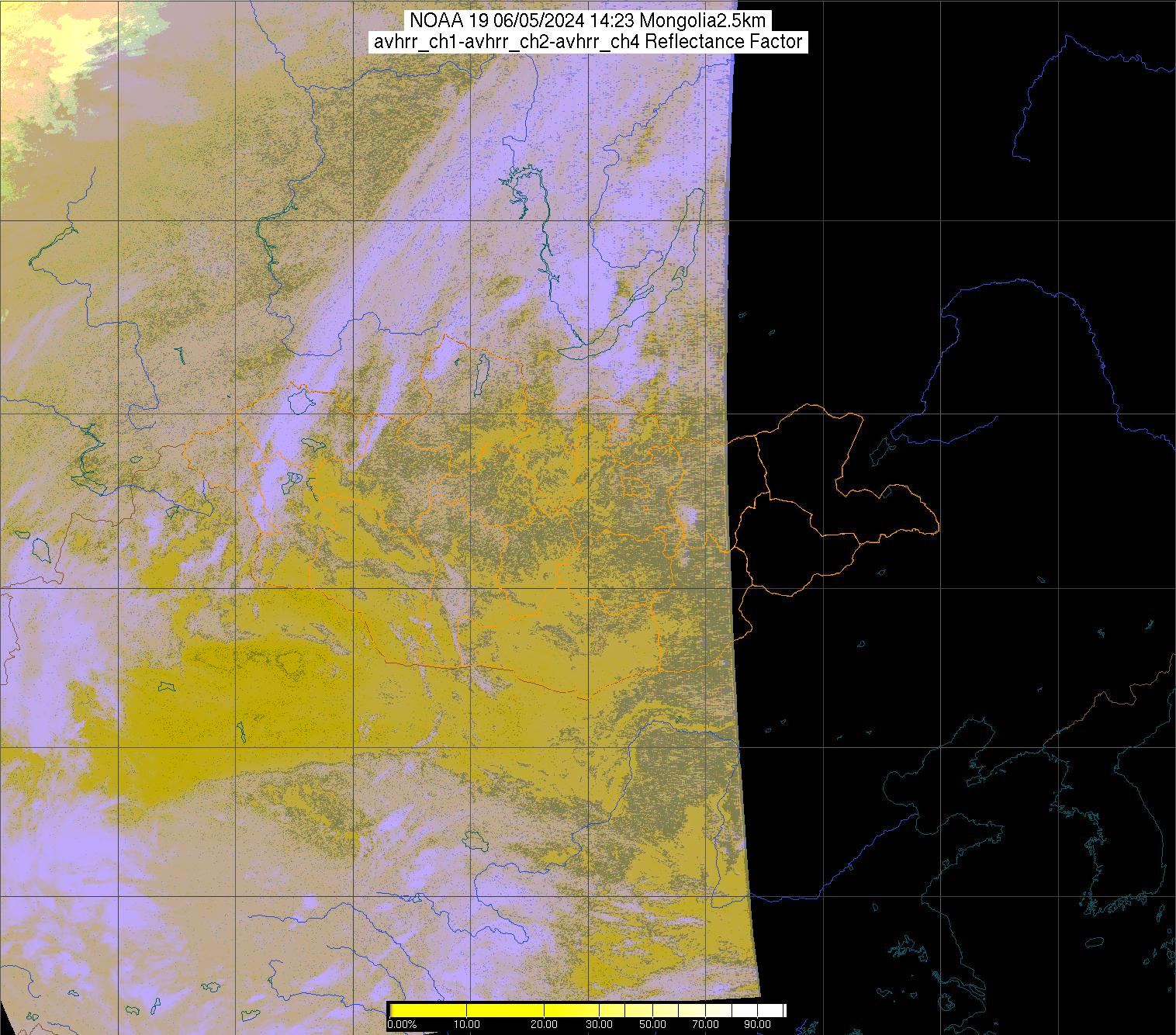Pick the white segment at the color bar's right end
This screenshot has height=1035, width=1176.
[768, 1010]
